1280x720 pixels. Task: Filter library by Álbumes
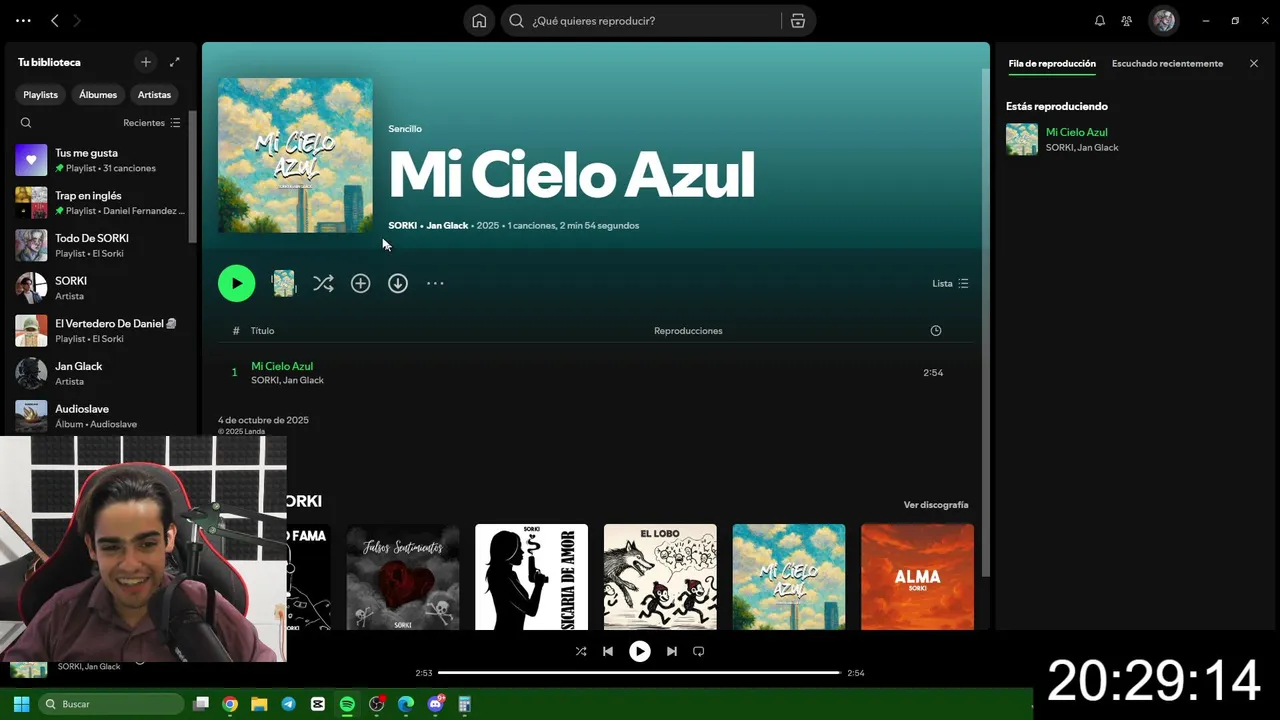[x=98, y=95]
